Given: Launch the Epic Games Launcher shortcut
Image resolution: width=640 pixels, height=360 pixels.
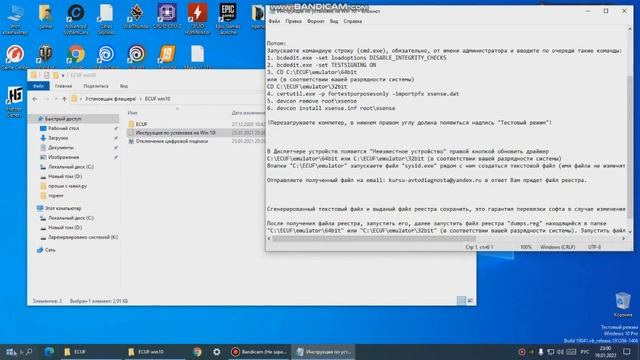Looking at the screenshot, I should 228,19.
